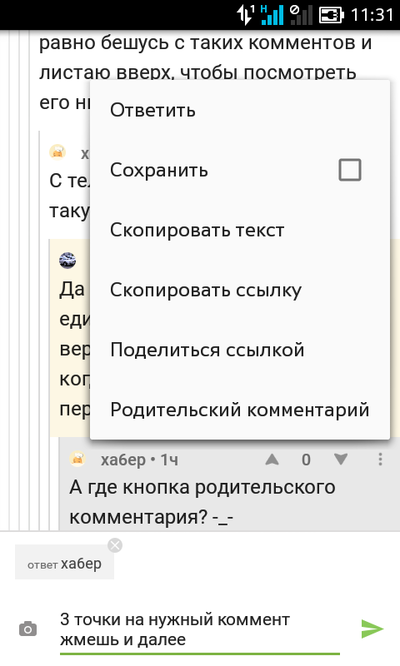
Task: Tap the camera attach-photo icon
Action: (28, 629)
